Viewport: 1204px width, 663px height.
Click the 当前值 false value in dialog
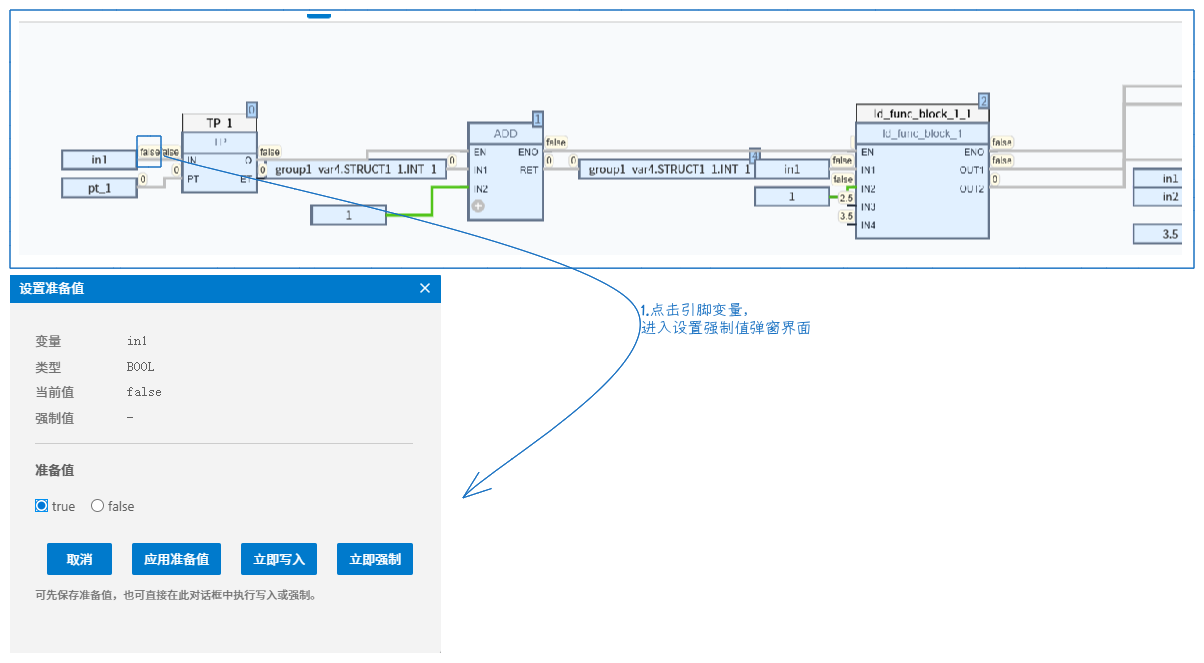tap(144, 392)
